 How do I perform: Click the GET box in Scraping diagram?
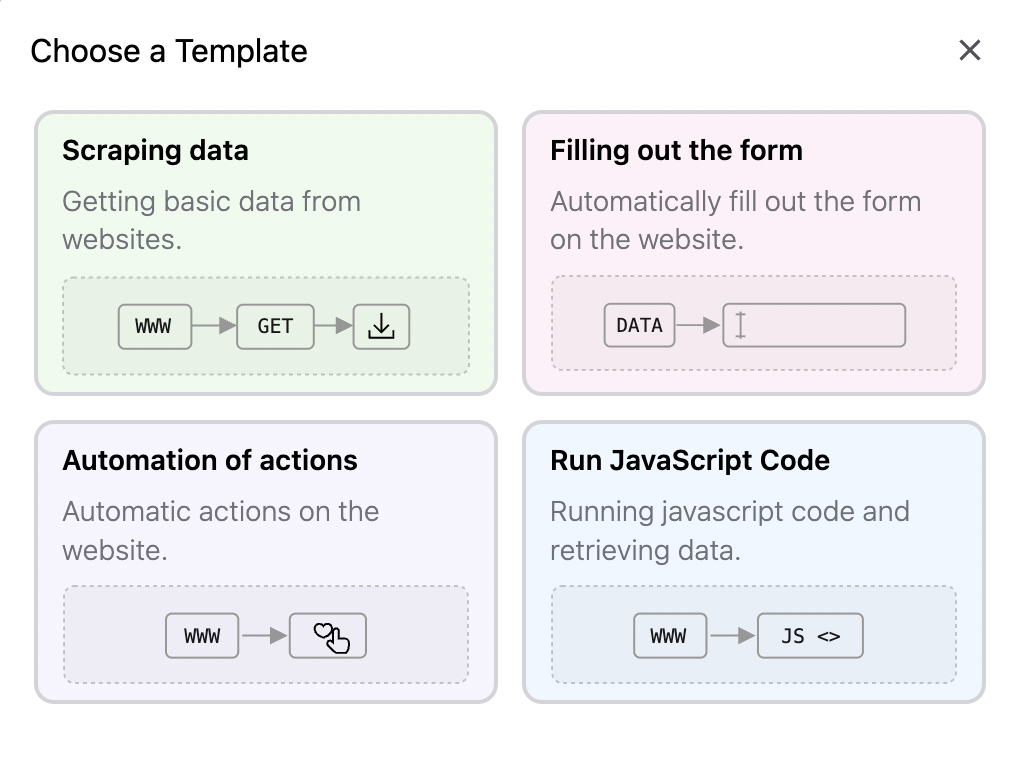tap(275, 326)
